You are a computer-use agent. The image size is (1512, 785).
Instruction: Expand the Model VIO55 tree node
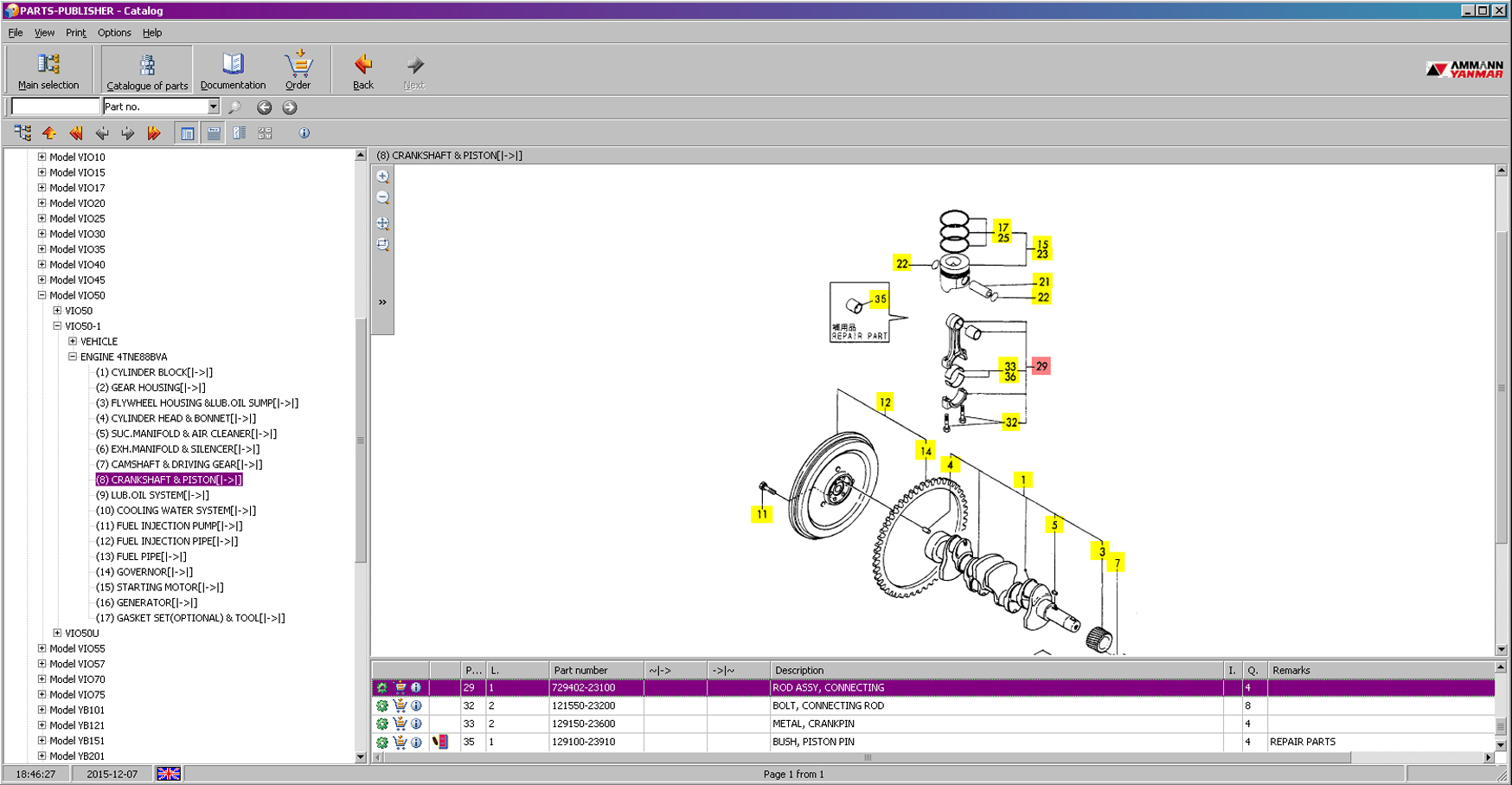coord(42,649)
